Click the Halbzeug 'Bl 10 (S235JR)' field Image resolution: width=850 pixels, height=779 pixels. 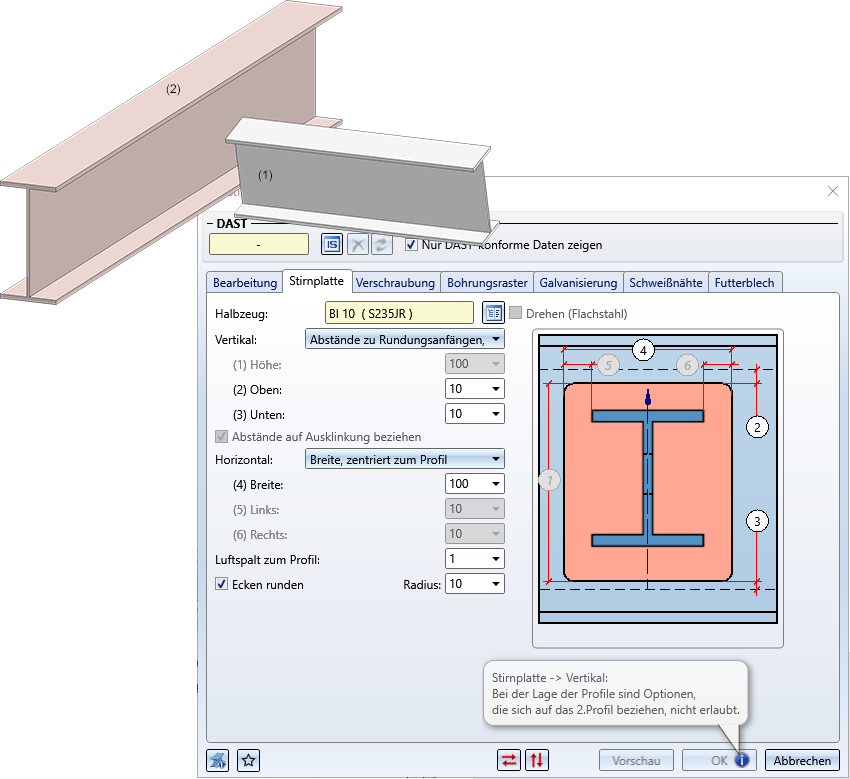click(399, 313)
